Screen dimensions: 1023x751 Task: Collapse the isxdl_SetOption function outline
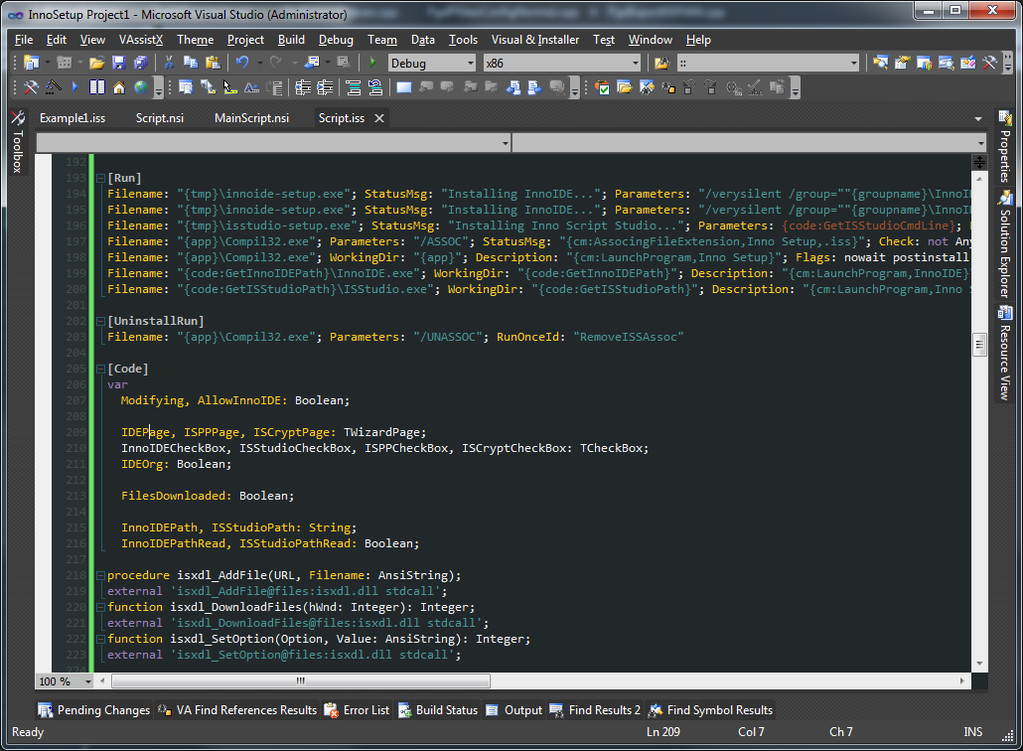[x=100, y=639]
